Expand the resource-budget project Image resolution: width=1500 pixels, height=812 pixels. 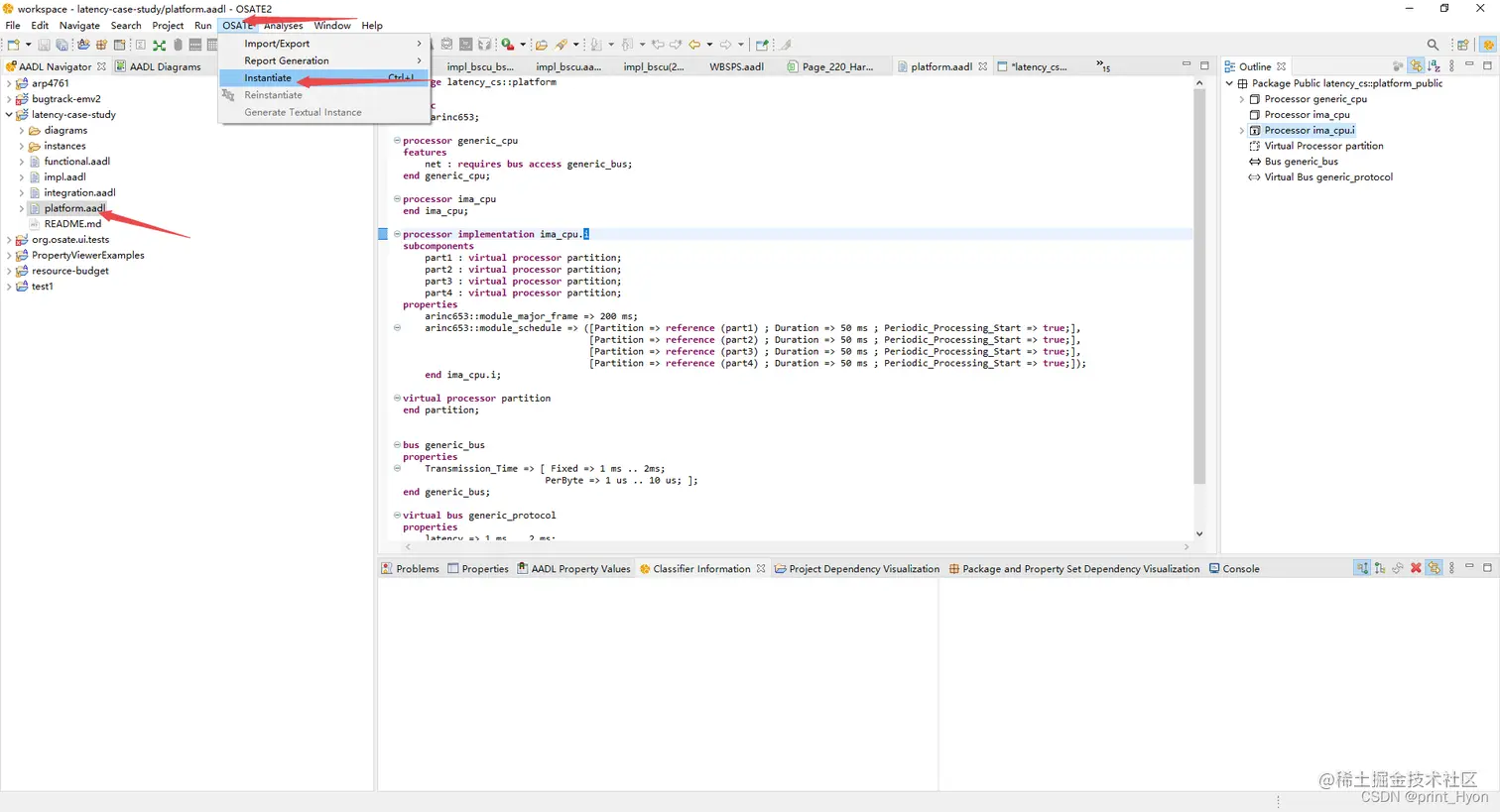coord(9,271)
